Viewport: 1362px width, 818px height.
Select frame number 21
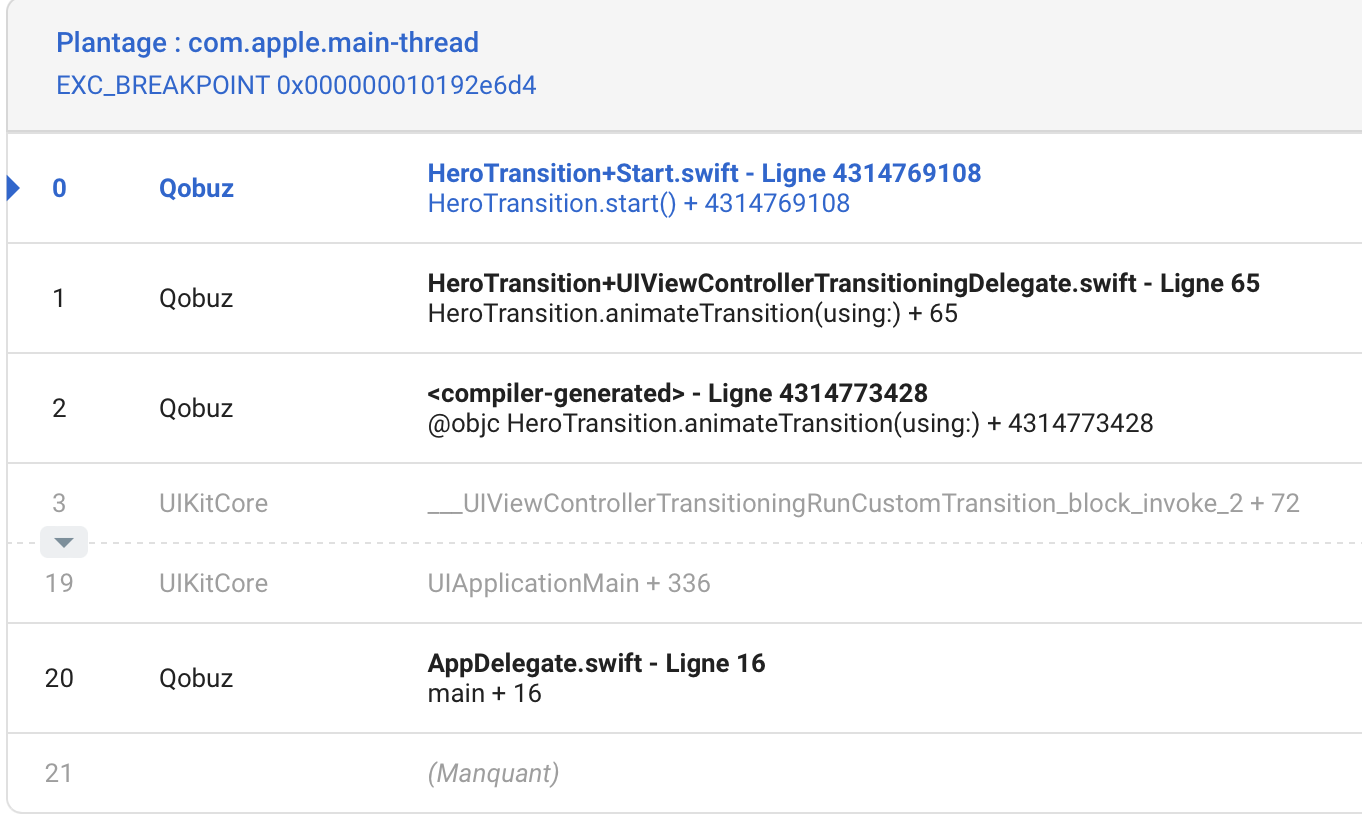click(x=59, y=773)
